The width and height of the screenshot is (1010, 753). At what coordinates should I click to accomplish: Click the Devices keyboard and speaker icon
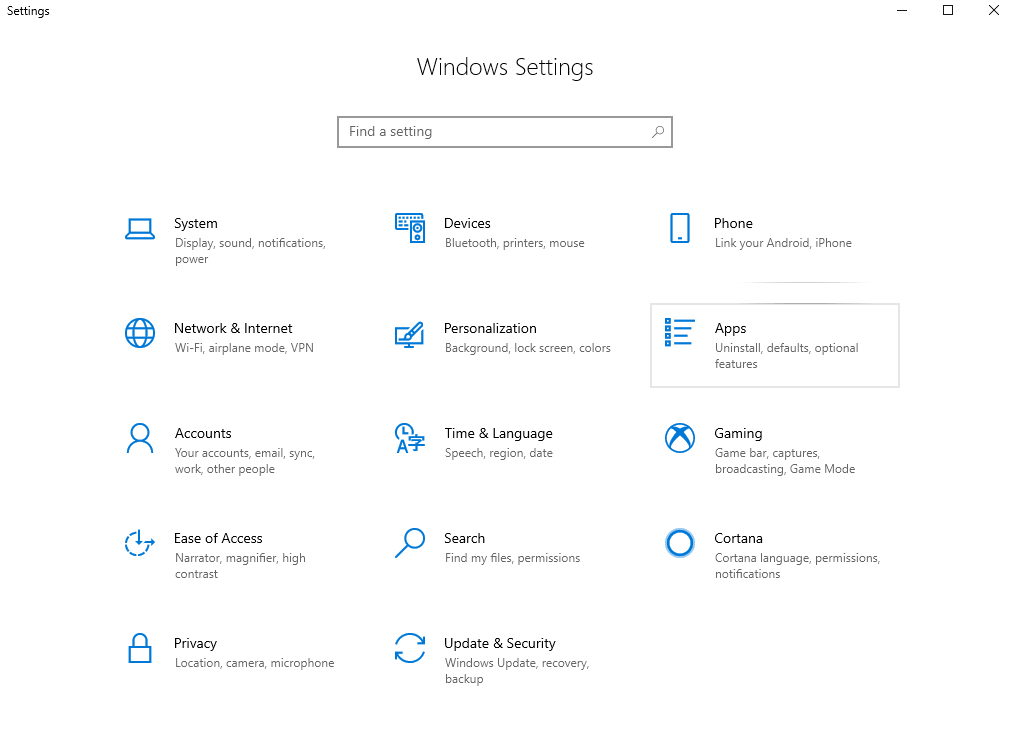[410, 228]
